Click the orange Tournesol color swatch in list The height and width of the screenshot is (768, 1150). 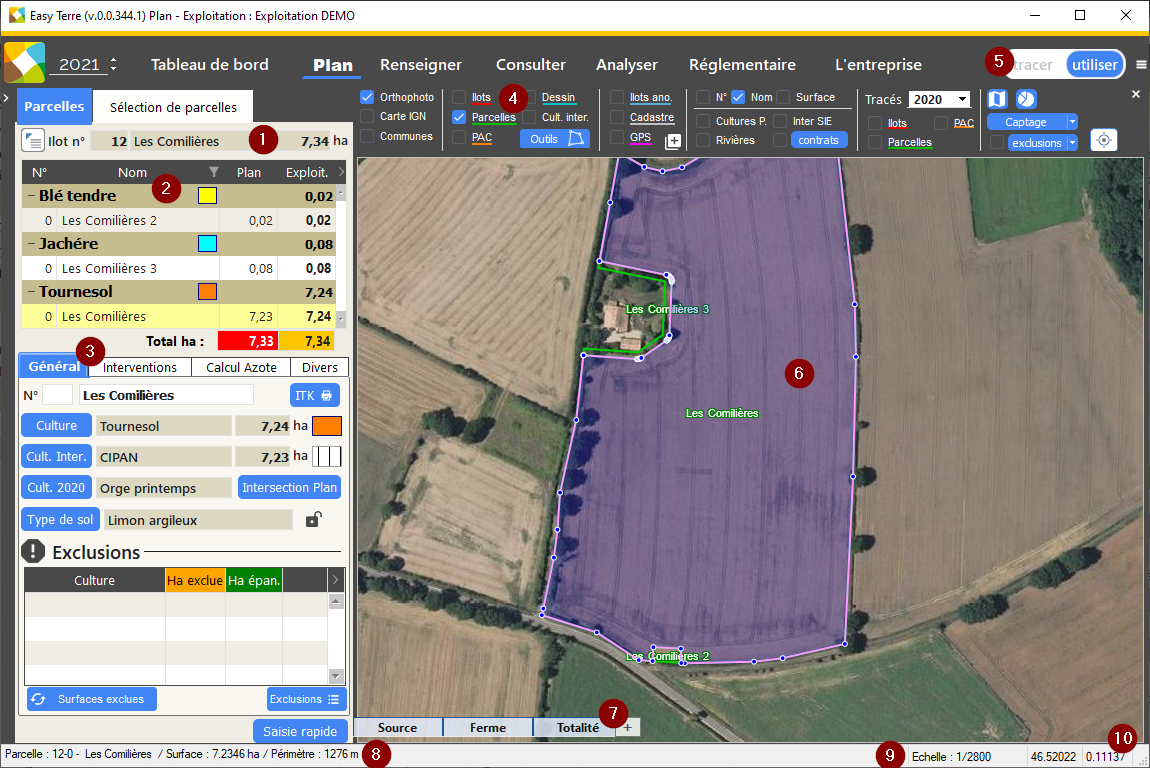pos(207,292)
